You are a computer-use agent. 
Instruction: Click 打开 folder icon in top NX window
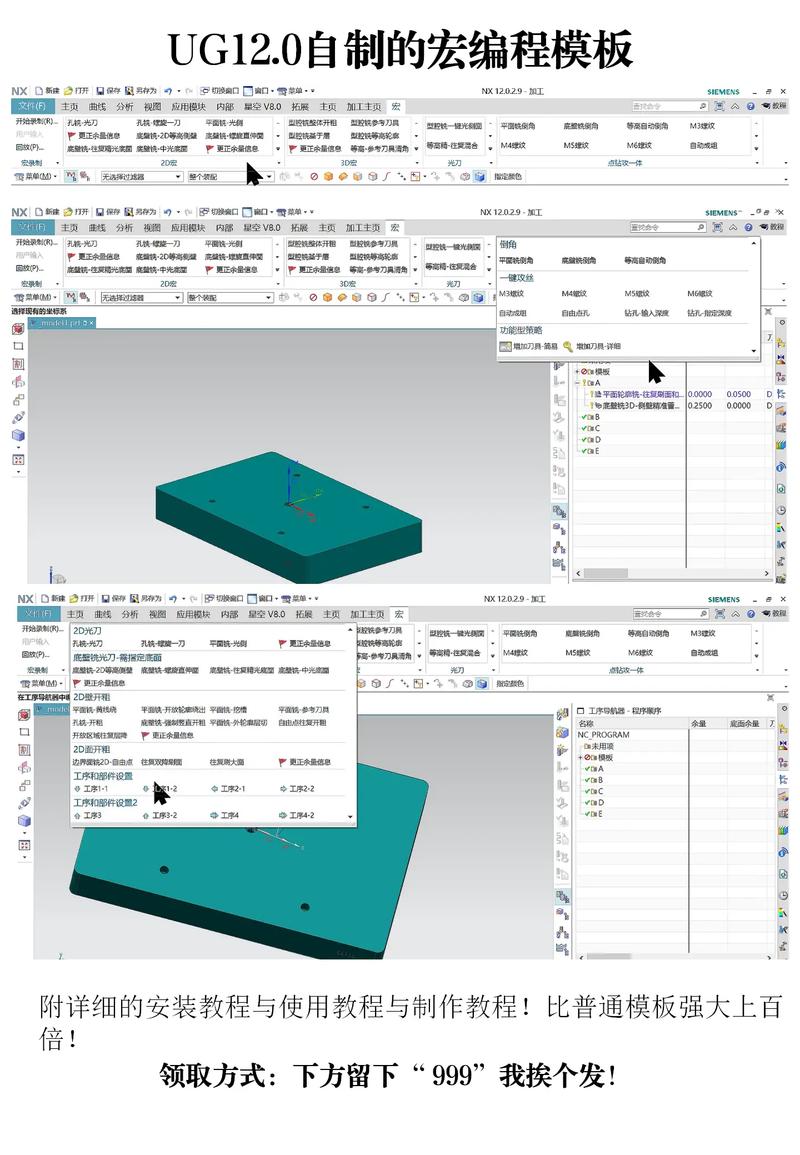(69, 91)
